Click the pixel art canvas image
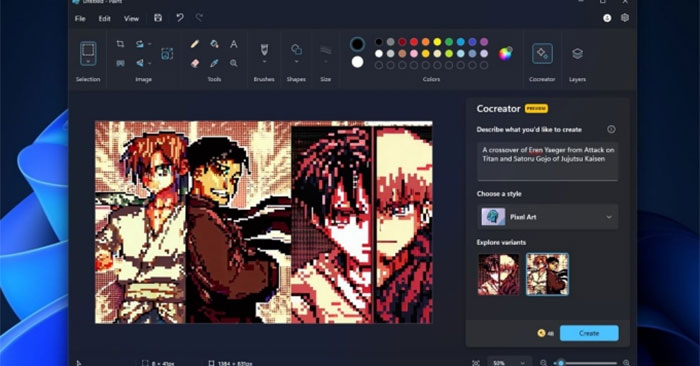 [x=263, y=222]
